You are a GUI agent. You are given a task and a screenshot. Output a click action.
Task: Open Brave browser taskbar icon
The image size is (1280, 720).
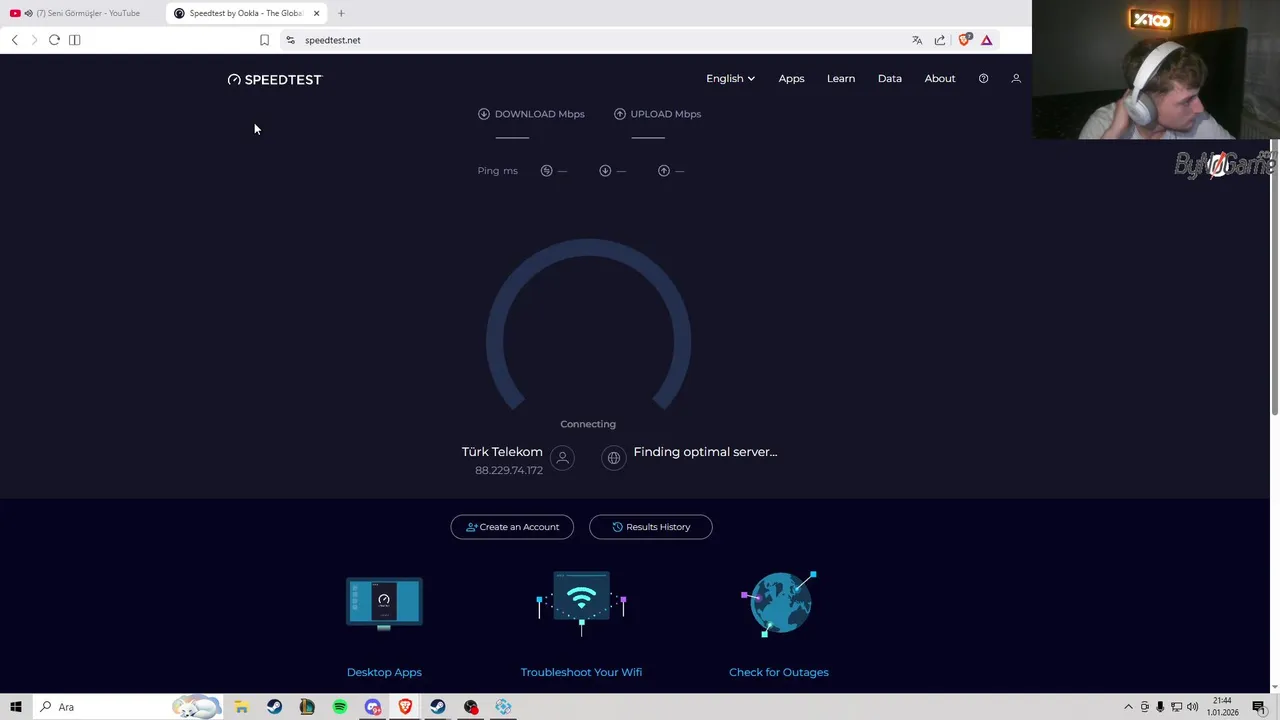click(405, 707)
